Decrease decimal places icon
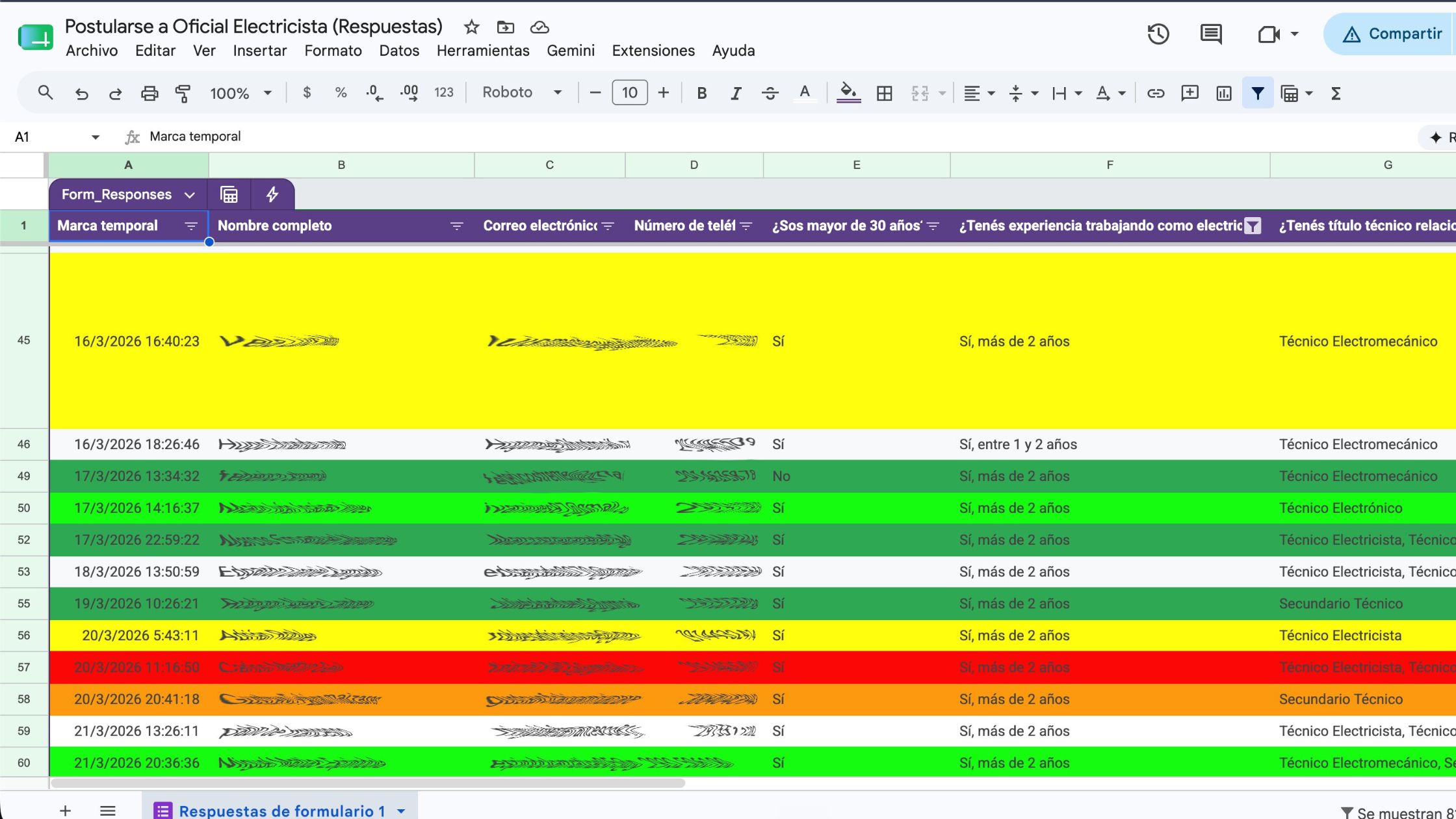 (374, 93)
